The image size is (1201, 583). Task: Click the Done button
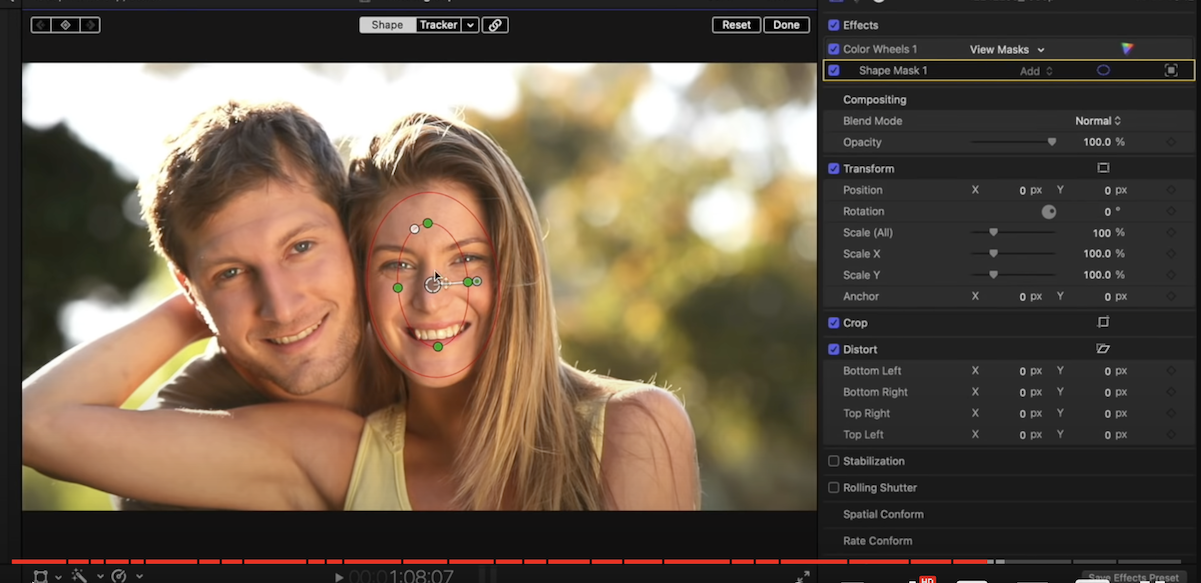click(x=786, y=25)
